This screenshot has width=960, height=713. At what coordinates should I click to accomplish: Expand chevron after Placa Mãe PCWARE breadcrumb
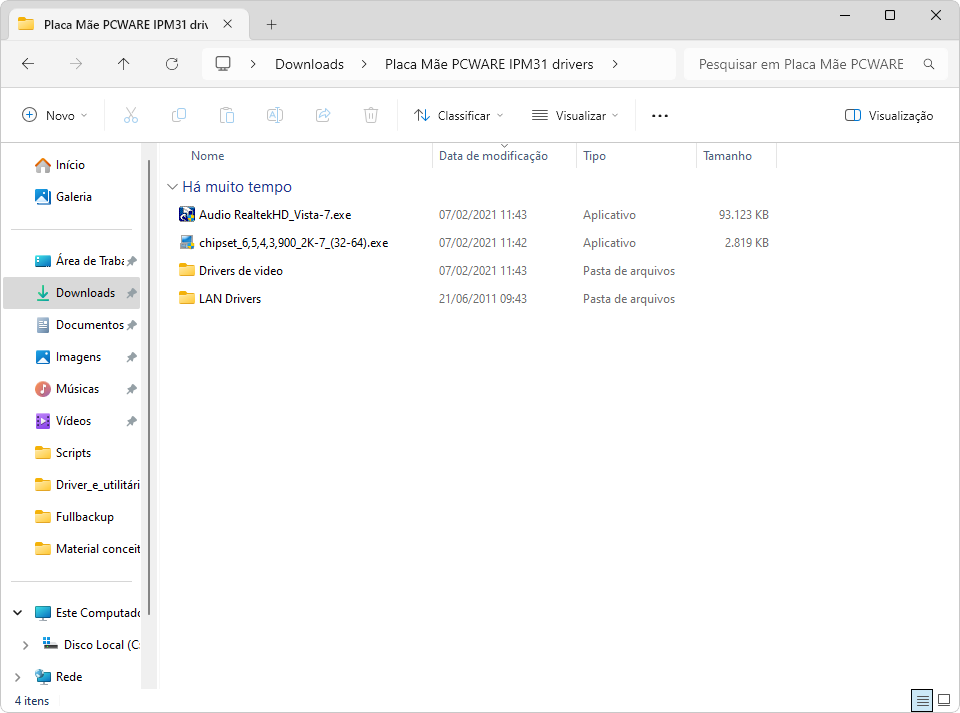615,64
